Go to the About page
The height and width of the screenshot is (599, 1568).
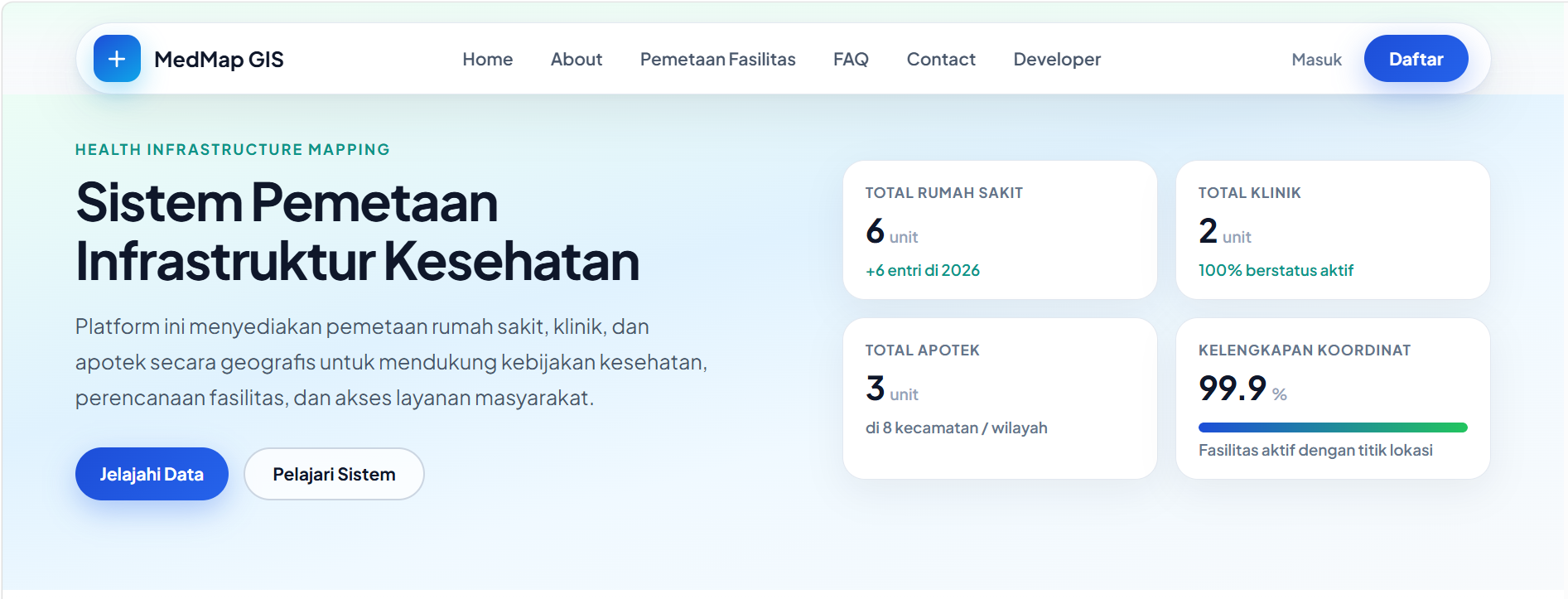tap(577, 60)
